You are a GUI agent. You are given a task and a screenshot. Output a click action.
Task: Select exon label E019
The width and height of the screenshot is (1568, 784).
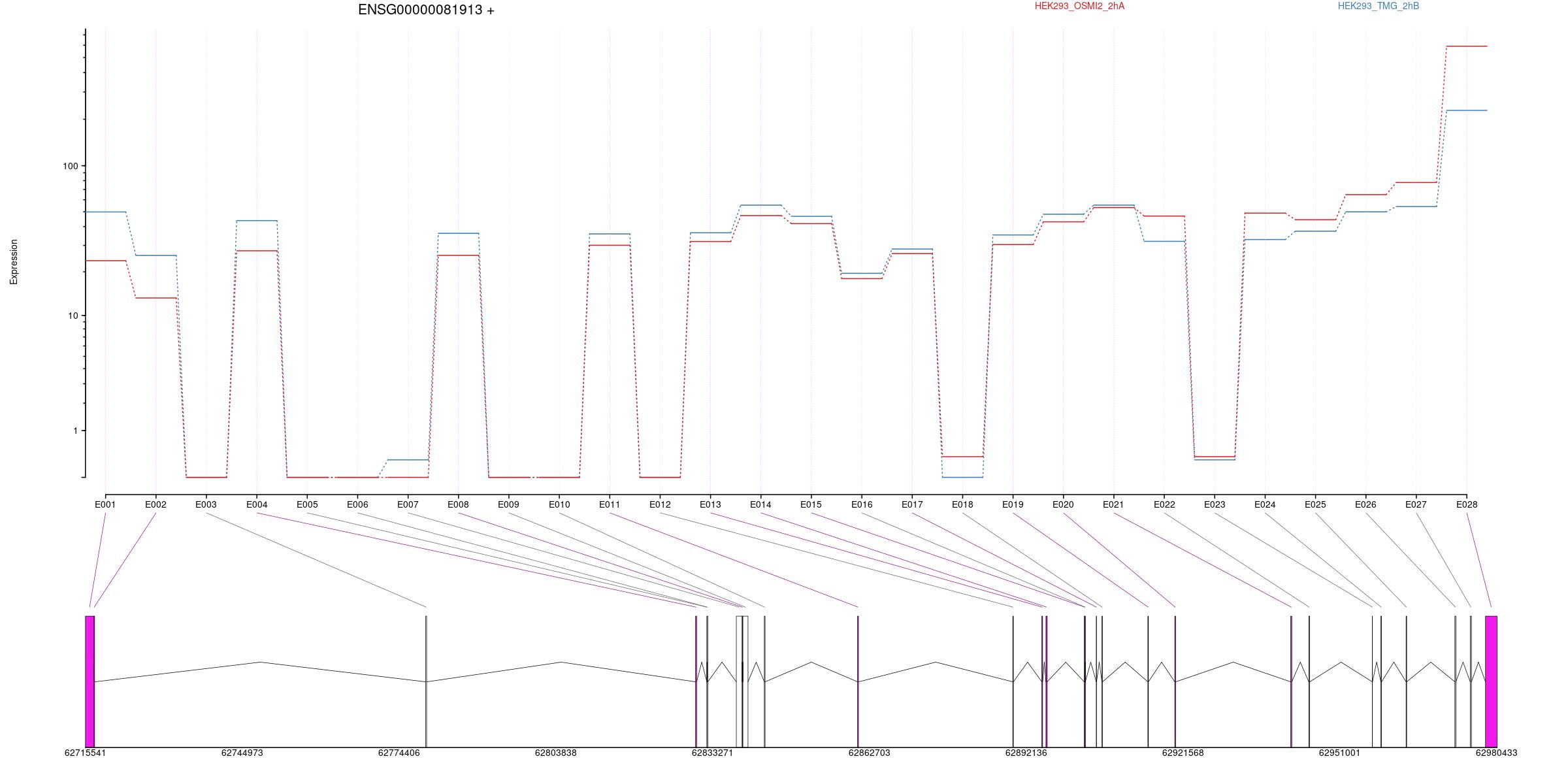click(x=1013, y=504)
